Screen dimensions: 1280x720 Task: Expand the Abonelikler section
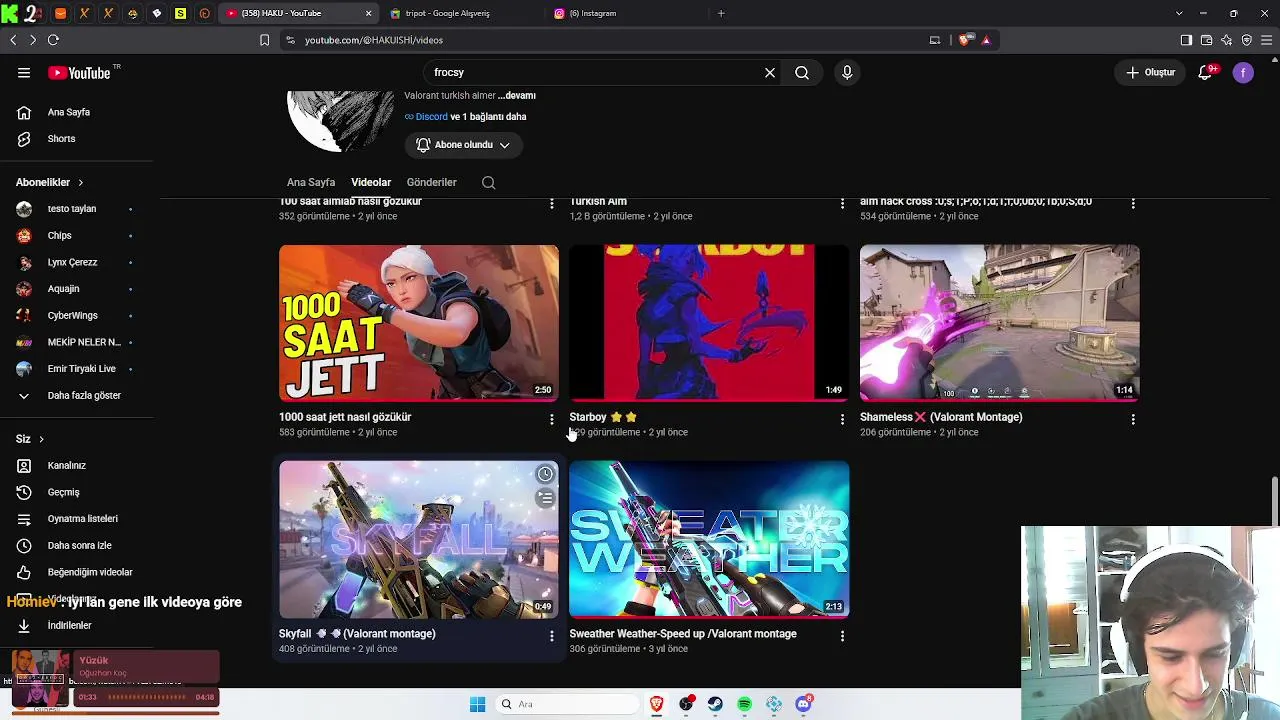click(x=50, y=182)
